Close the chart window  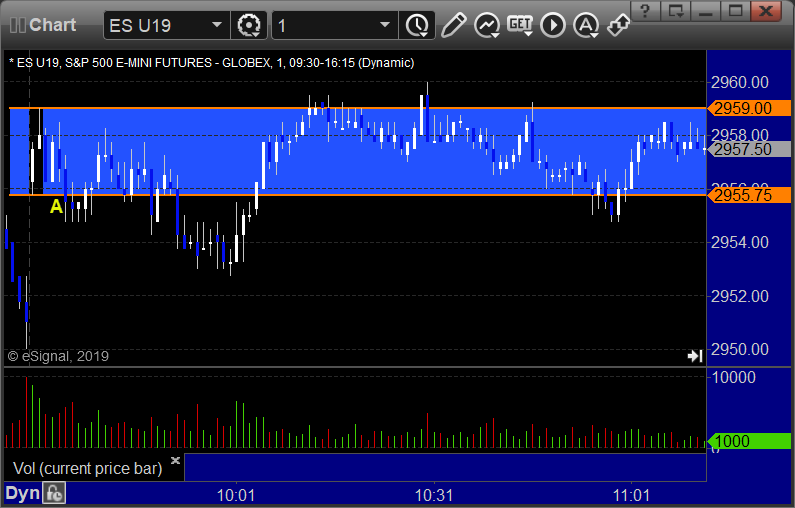click(x=767, y=11)
